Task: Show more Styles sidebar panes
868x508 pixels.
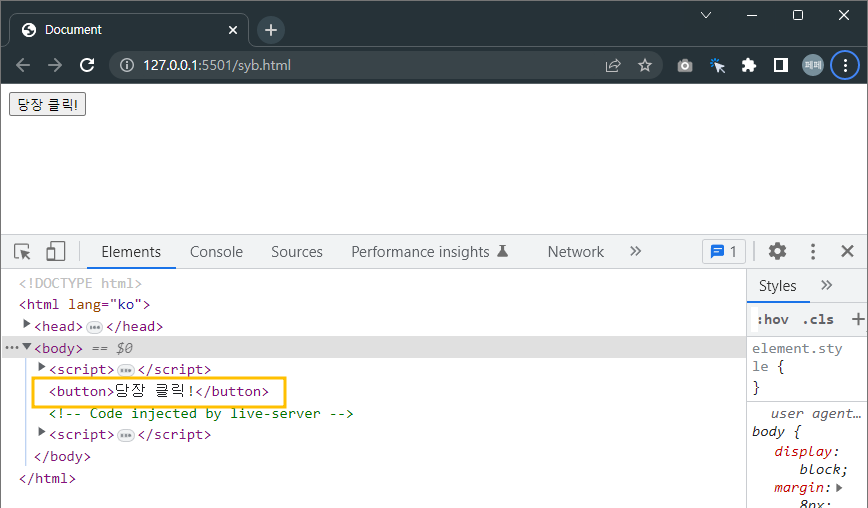Action: tap(826, 285)
